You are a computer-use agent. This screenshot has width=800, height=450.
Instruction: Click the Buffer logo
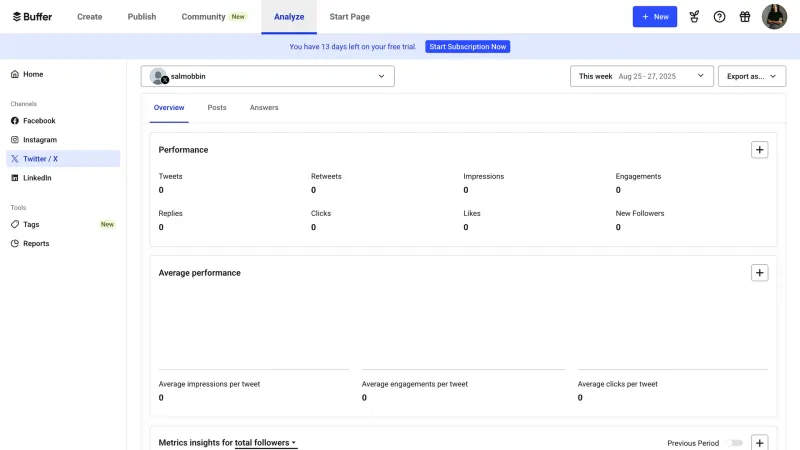32,17
